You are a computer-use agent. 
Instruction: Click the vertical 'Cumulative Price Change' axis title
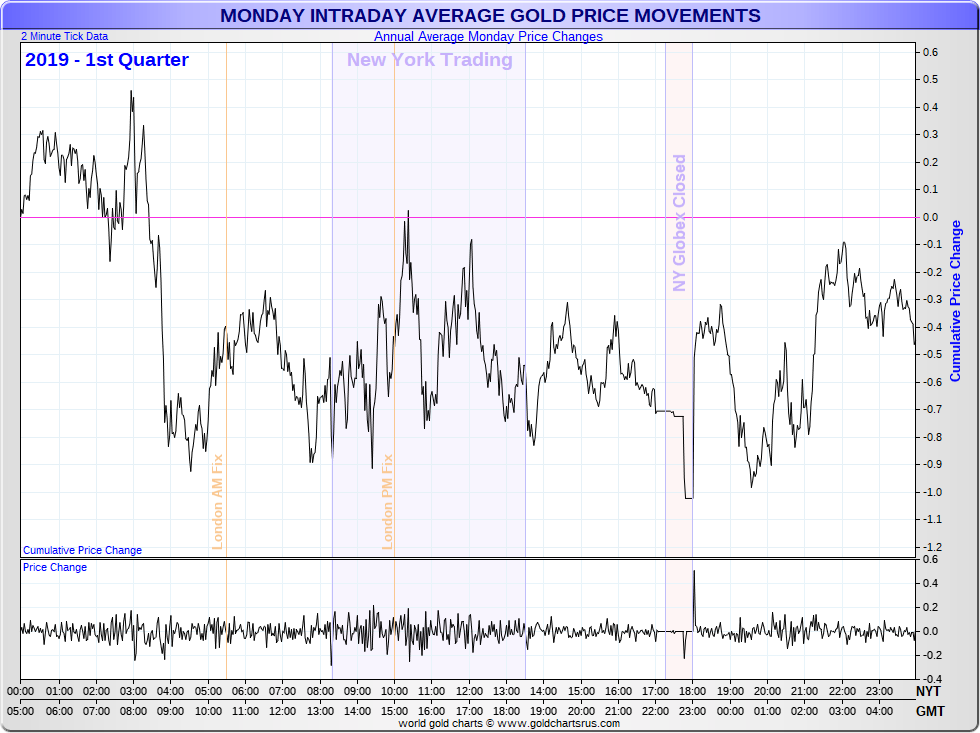point(955,301)
